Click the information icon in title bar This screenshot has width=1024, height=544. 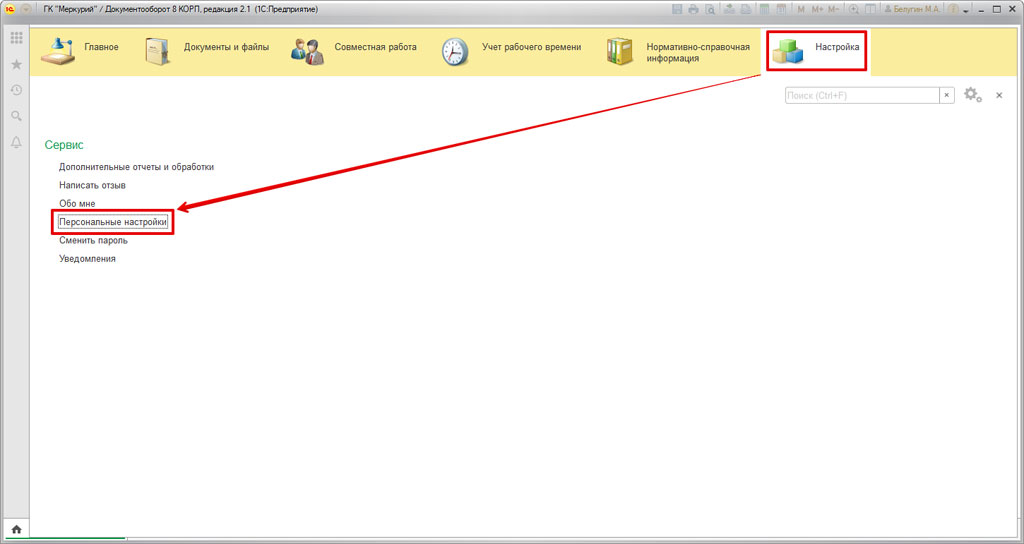pos(953,9)
